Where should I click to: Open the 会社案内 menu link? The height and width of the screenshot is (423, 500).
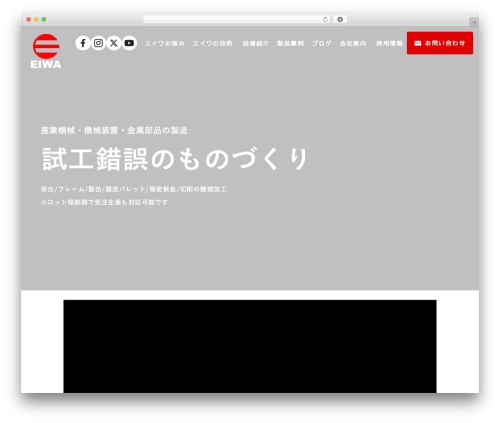click(353, 43)
